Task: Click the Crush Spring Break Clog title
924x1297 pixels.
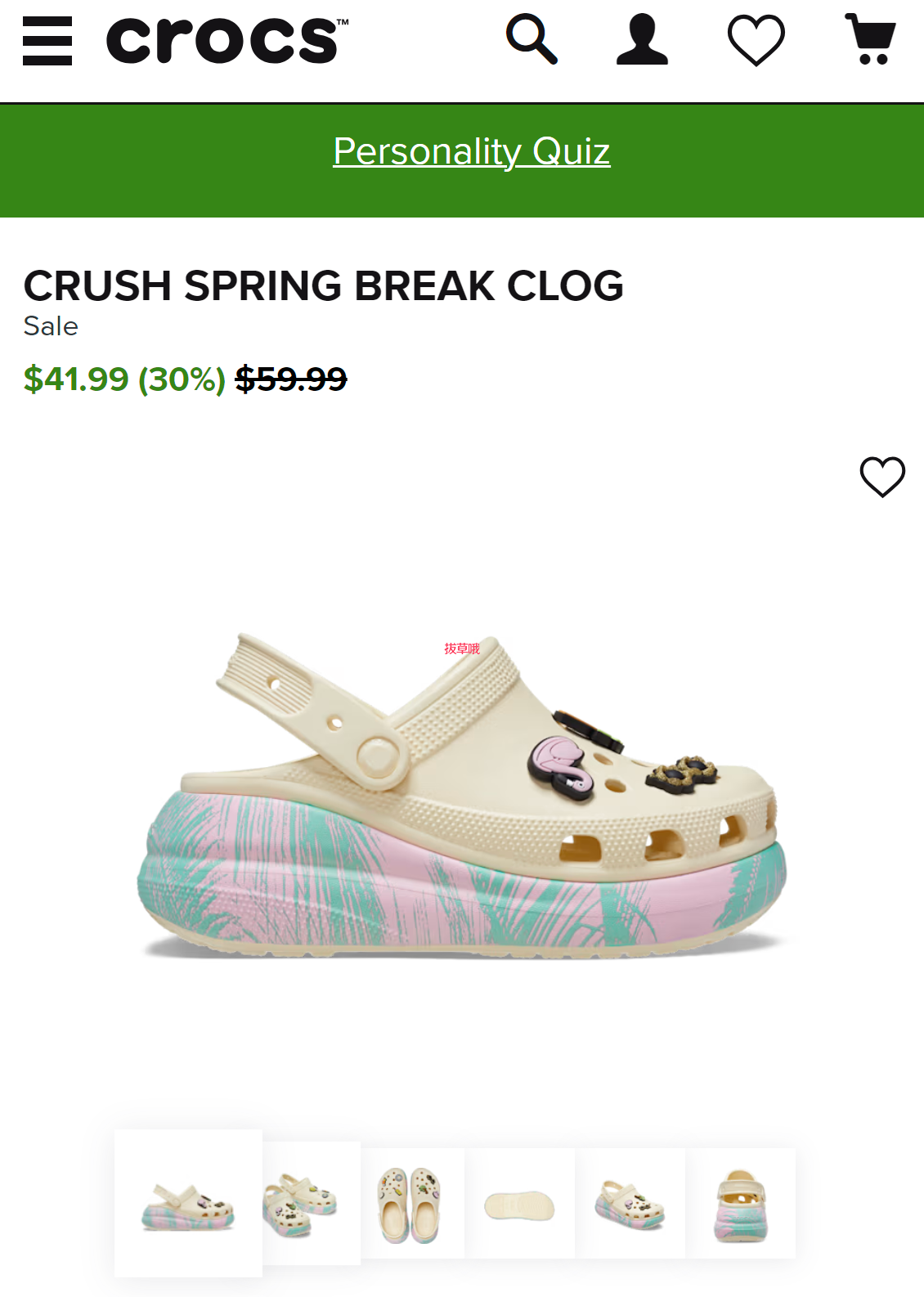Action: 324,285
